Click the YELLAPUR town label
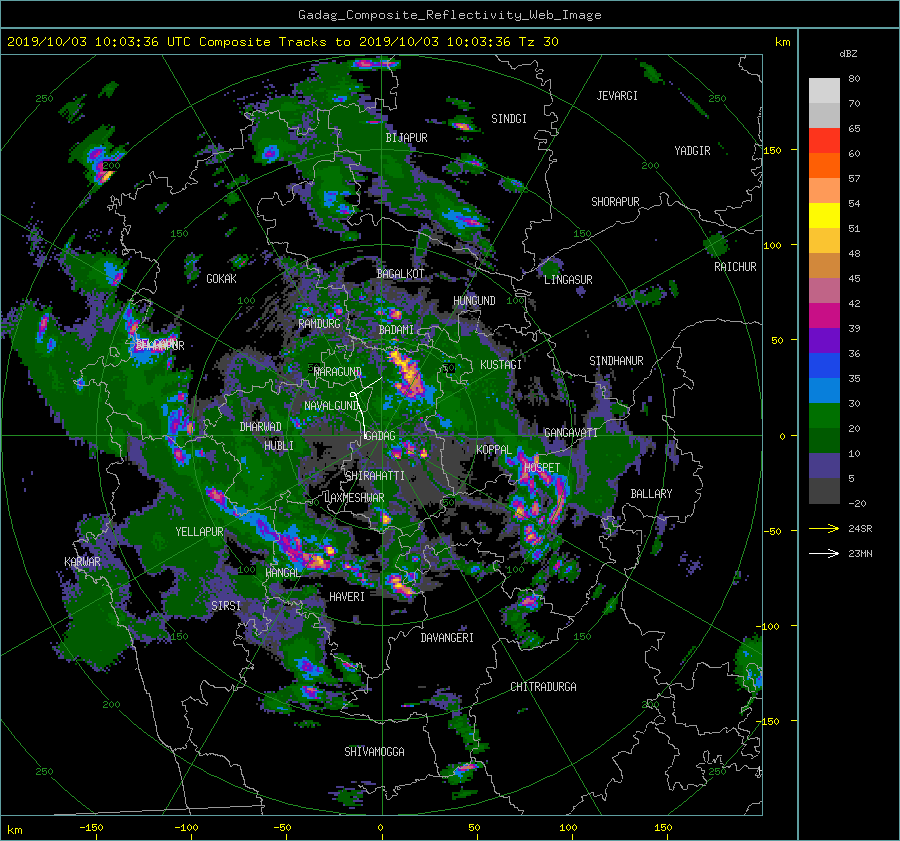900x841 pixels. [x=199, y=532]
